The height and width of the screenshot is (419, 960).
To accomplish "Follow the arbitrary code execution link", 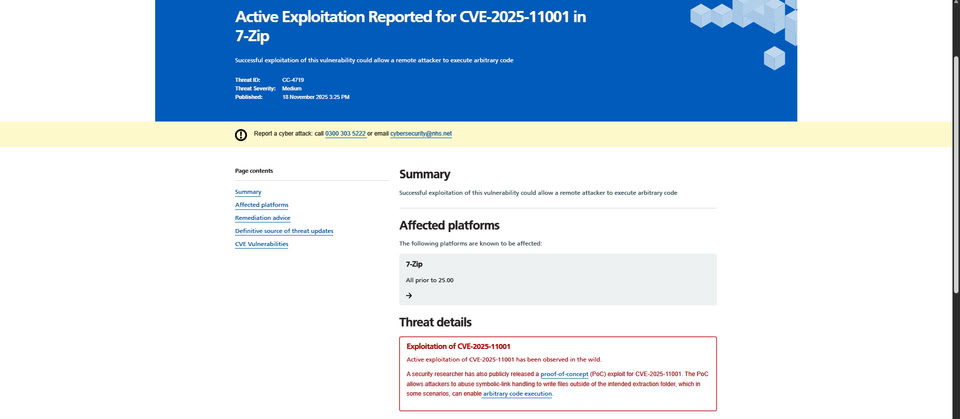I will (x=517, y=394).
